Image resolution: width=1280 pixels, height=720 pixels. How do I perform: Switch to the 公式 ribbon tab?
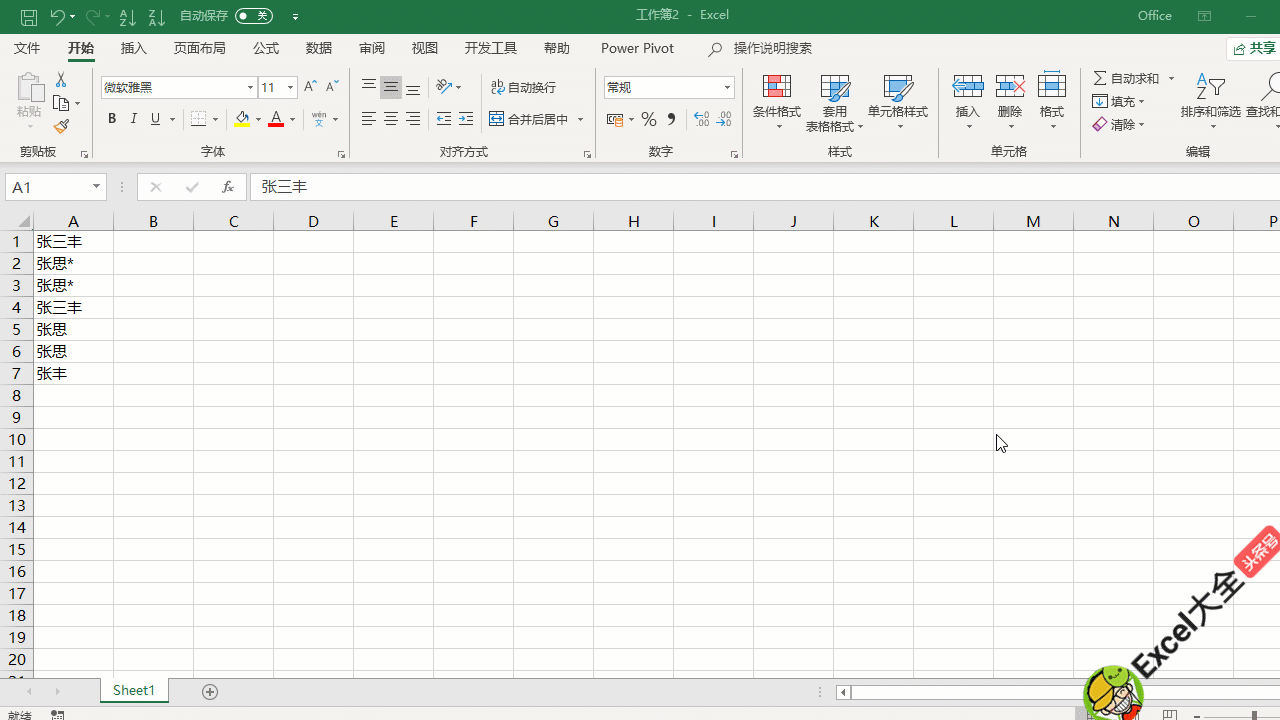tap(266, 48)
